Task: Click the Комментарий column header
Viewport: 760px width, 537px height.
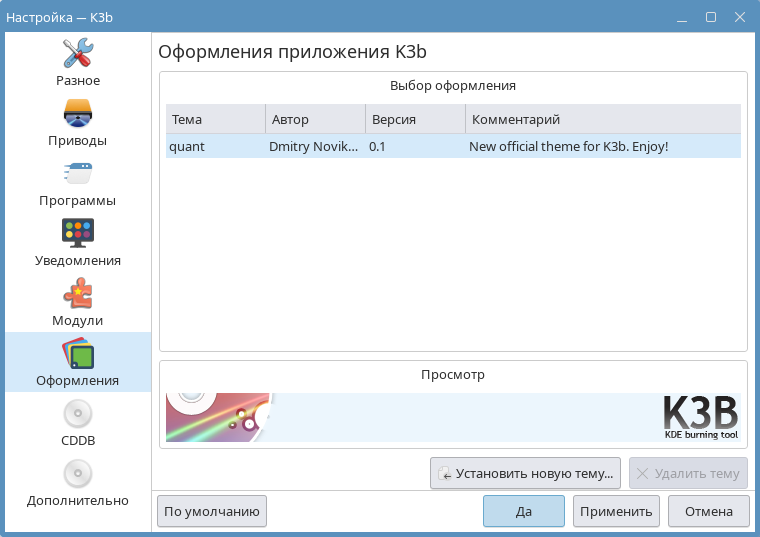Action: click(x=603, y=119)
